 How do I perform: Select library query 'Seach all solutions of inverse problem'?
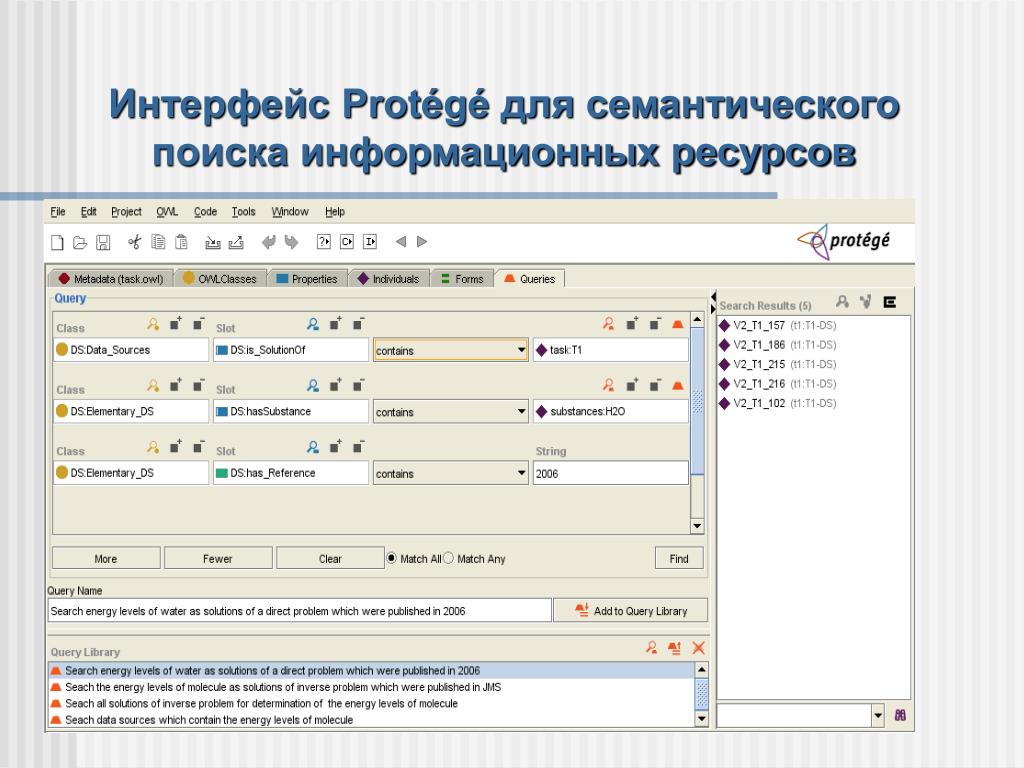(x=372, y=703)
